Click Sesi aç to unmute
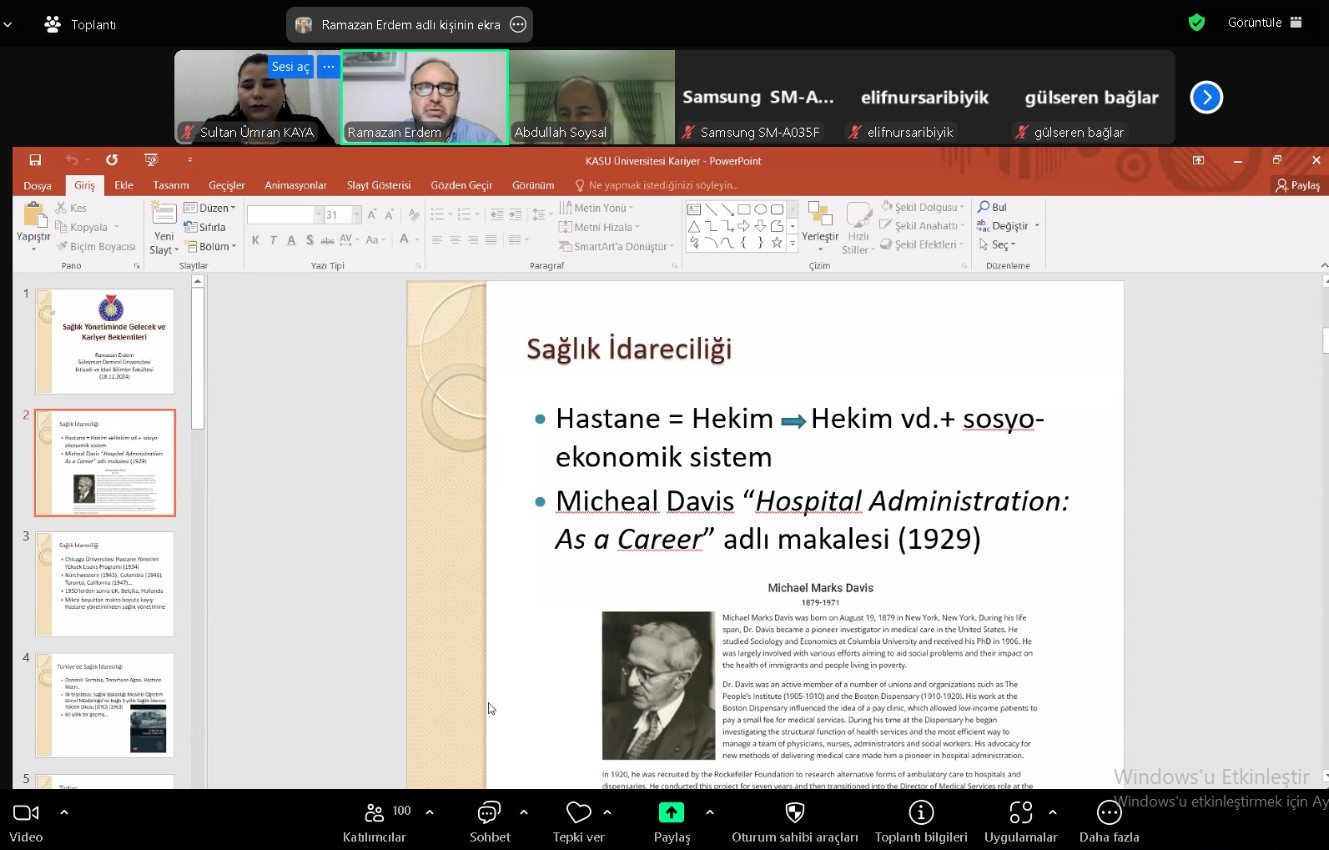1329x850 pixels. (290, 67)
